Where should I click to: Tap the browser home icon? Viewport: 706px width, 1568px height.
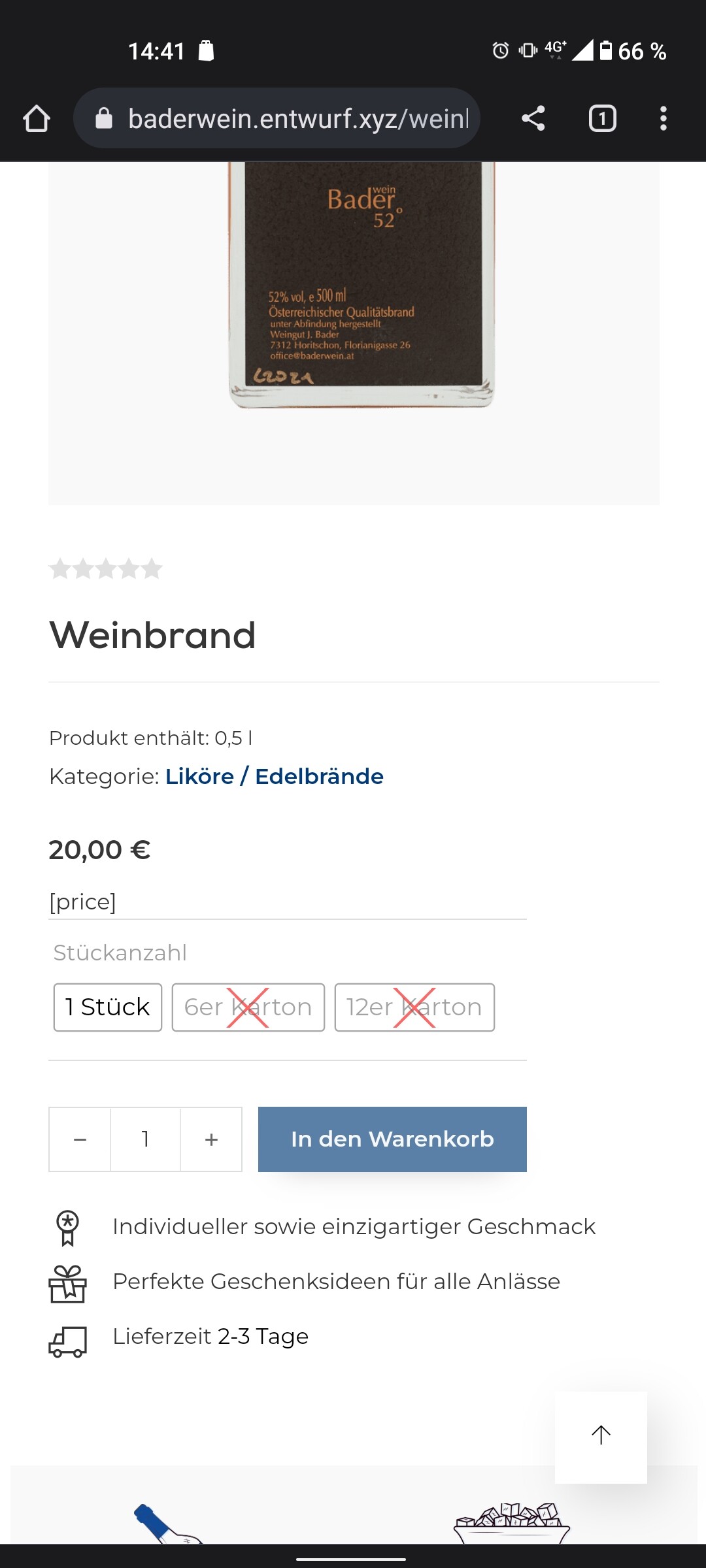tap(37, 119)
